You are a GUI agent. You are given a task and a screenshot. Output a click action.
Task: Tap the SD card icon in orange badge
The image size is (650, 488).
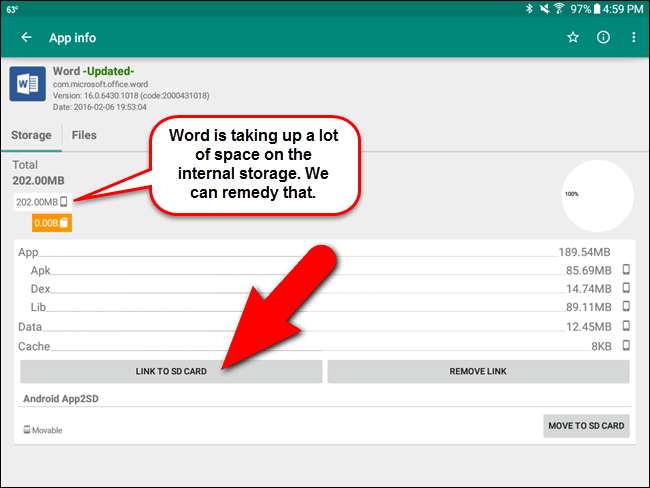pos(64,223)
